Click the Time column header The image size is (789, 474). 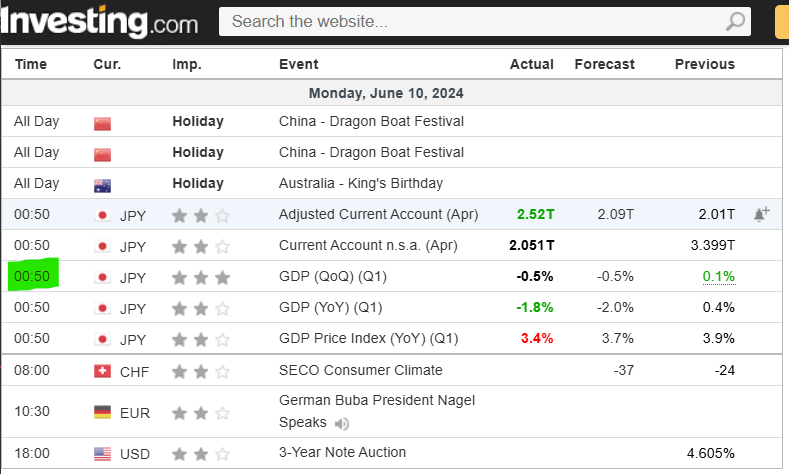click(x=31, y=64)
